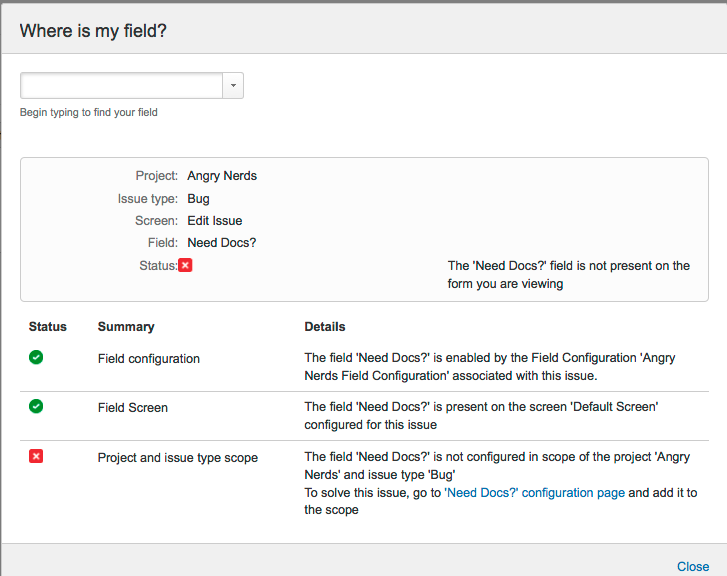Click the Status column header
Image resolution: width=727 pixels, height=576 pixels.
click(48, 327)
